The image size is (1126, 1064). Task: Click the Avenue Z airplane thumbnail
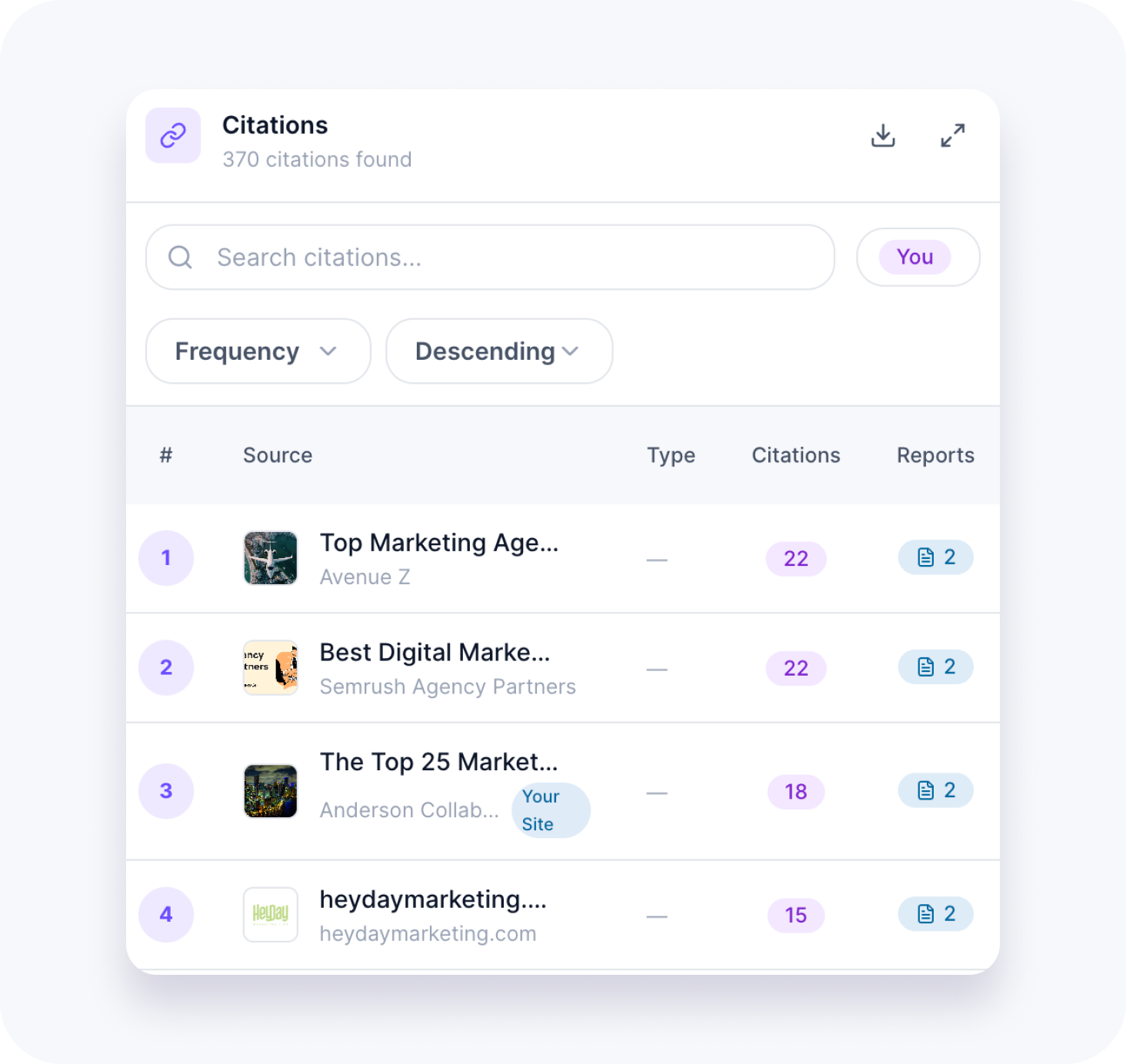point(271,558)
